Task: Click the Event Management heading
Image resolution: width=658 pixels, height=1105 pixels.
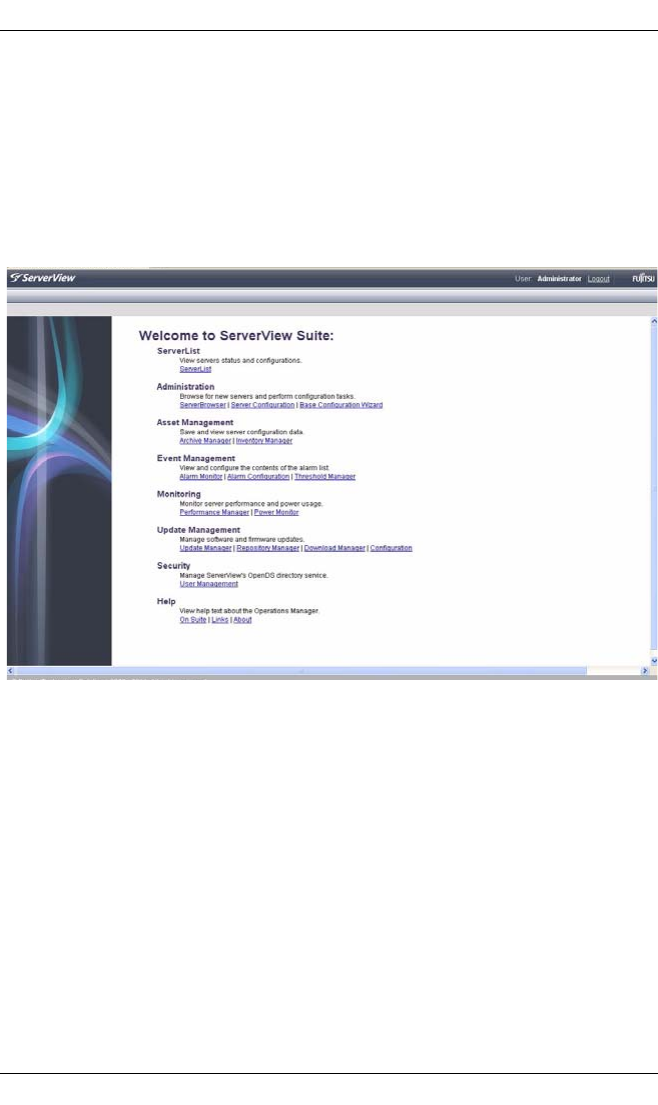Action: [x=196, y=459]
